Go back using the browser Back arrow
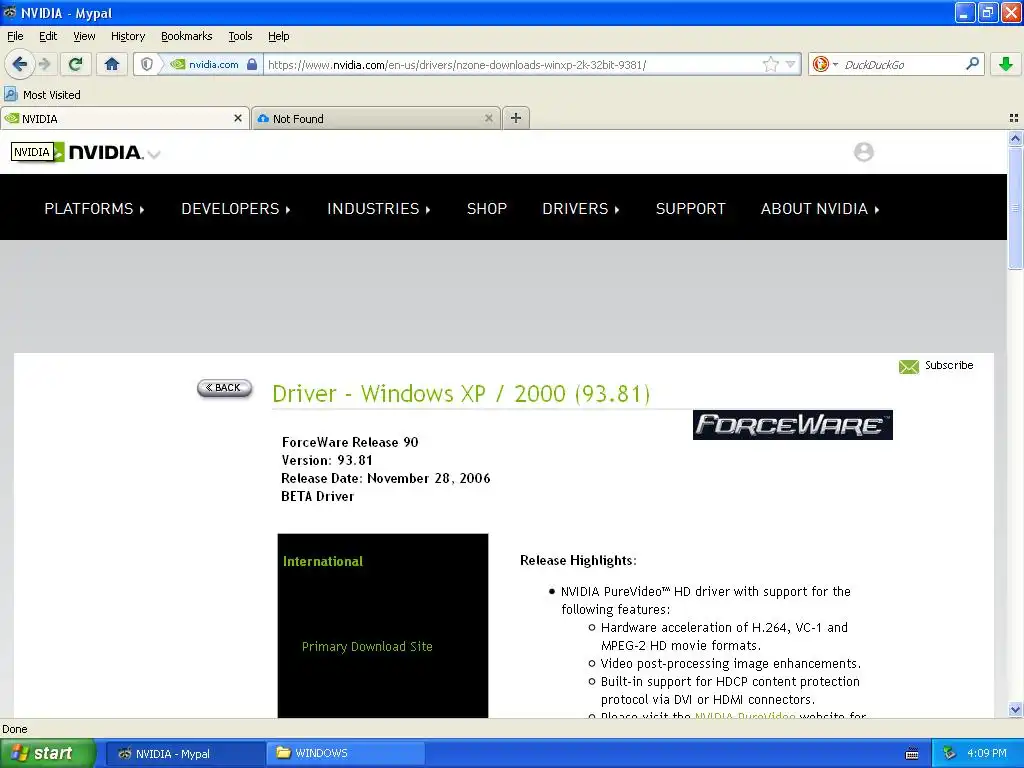1024x768 pixels. (20, 64)
